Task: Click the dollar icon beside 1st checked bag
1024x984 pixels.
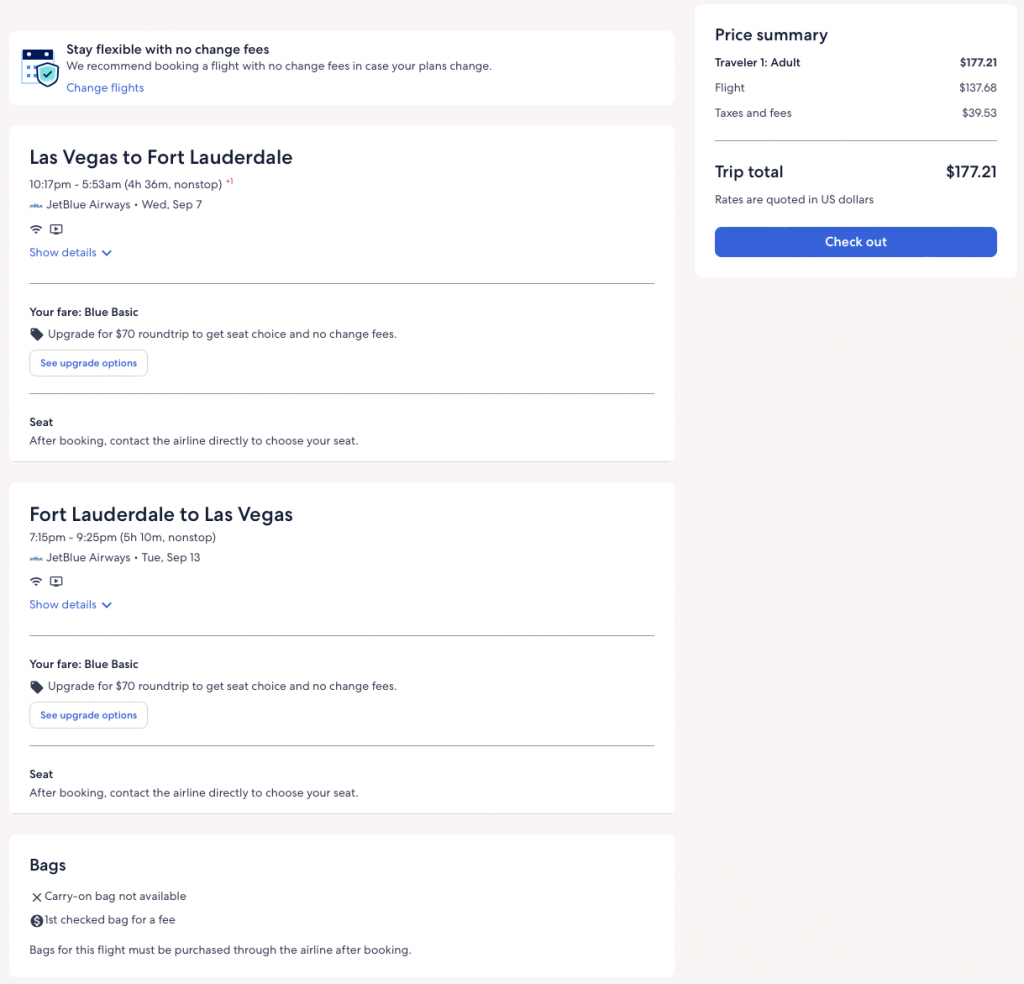Action: click(37, 920)
